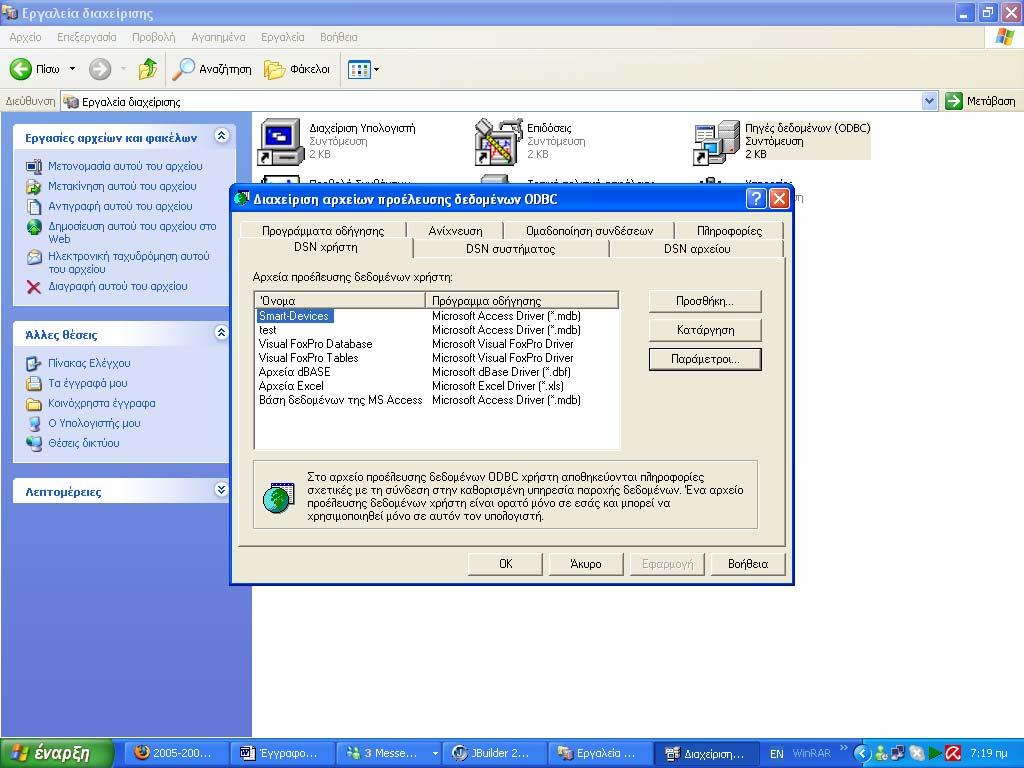
Task: Select the Πηγές δεδομένων (ODBC) icon
Action: coord(716,141)
